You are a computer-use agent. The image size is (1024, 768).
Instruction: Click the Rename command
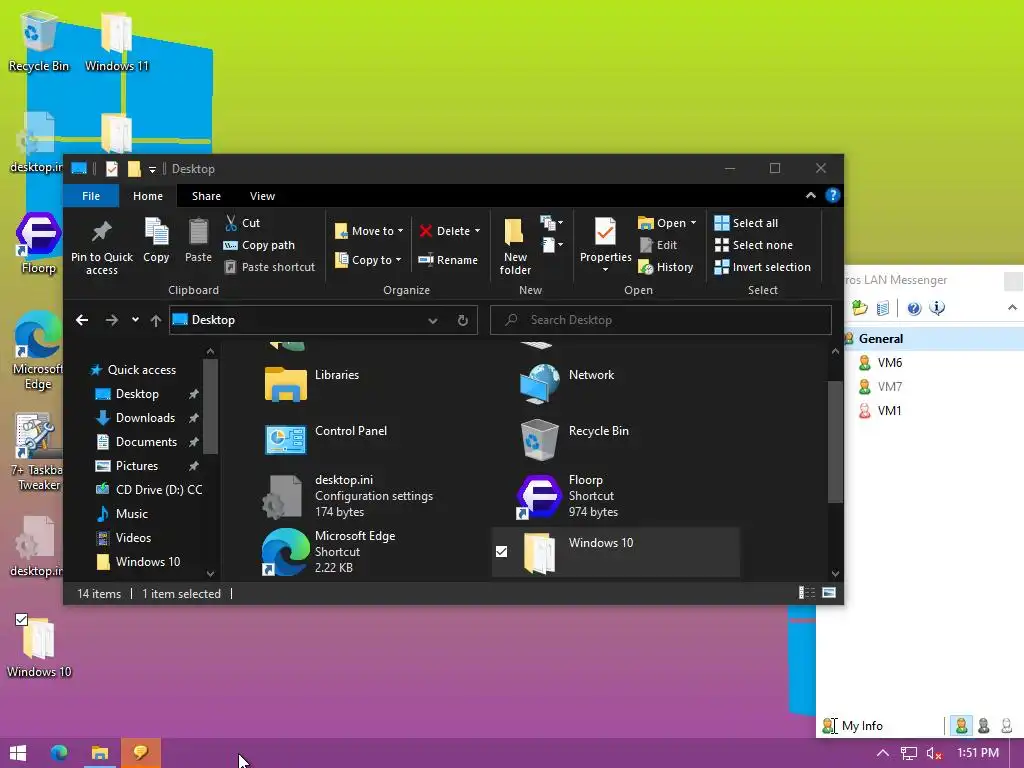[x=448, y=260]
